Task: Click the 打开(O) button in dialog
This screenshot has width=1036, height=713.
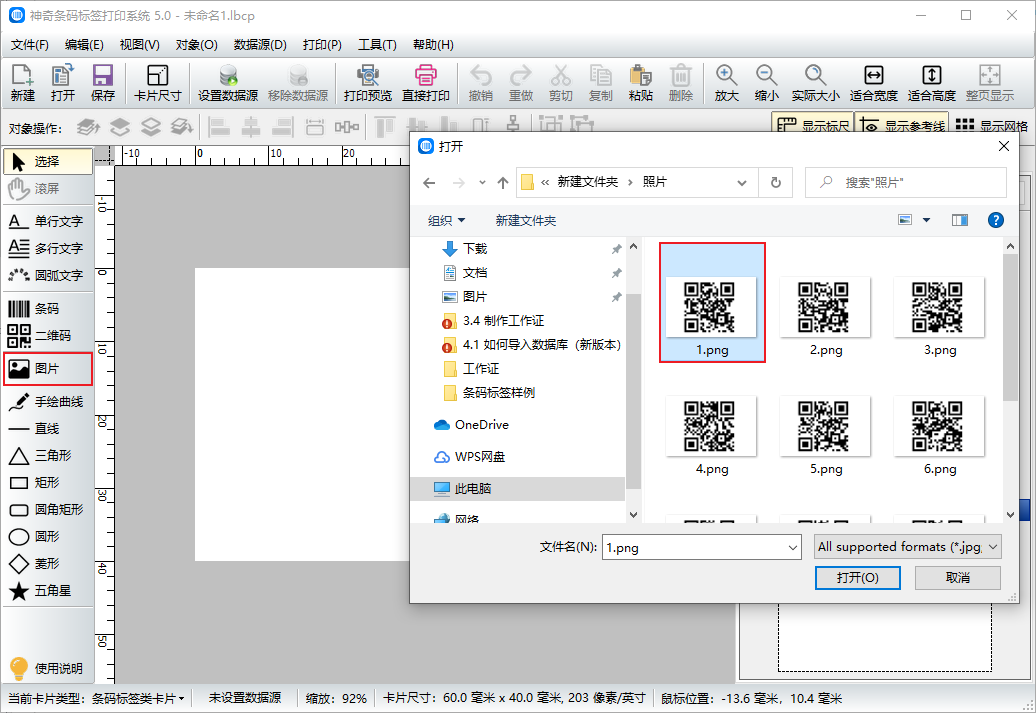Action: click(x=858, y=578)
